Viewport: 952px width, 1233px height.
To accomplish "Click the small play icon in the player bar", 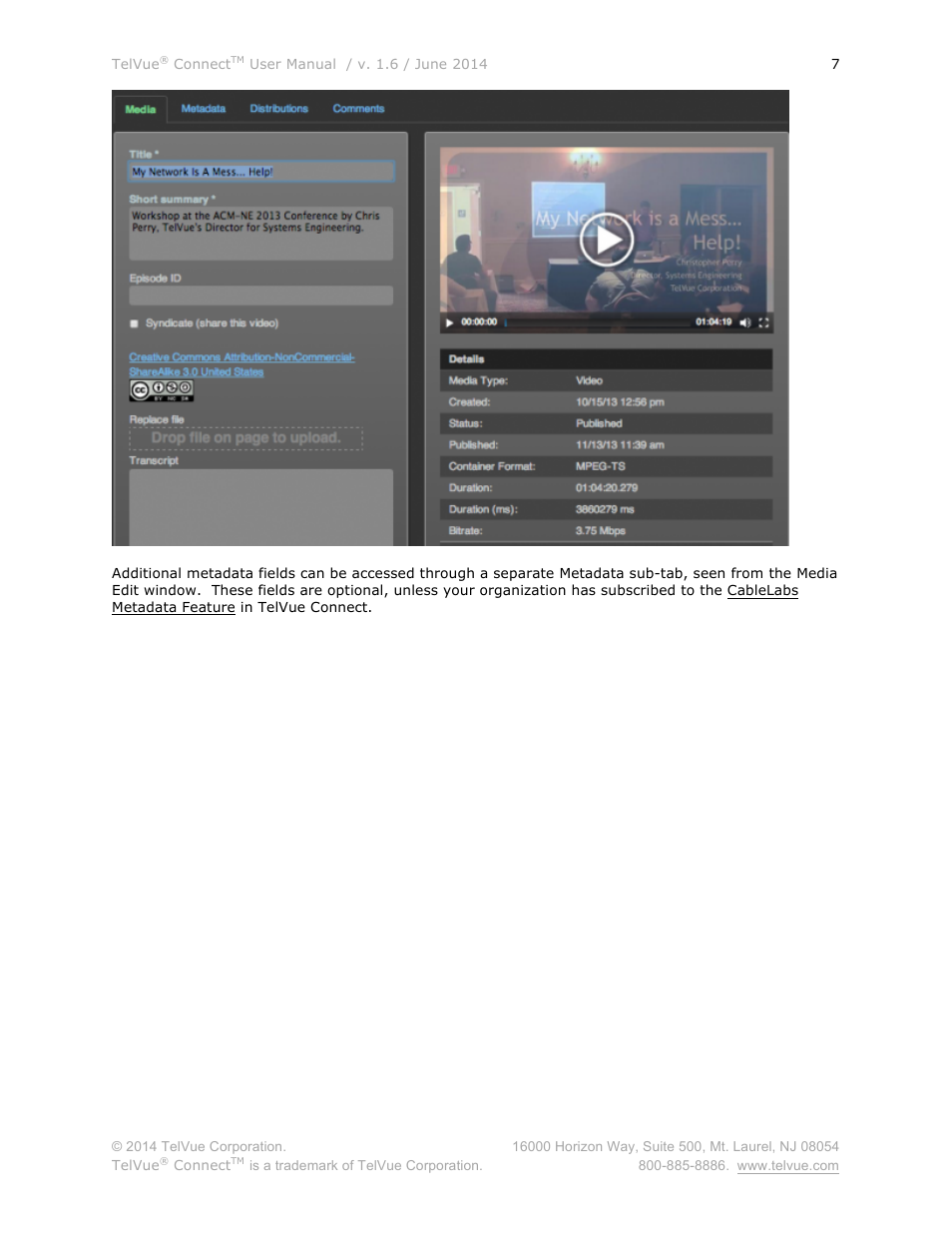I will (450, 322).
